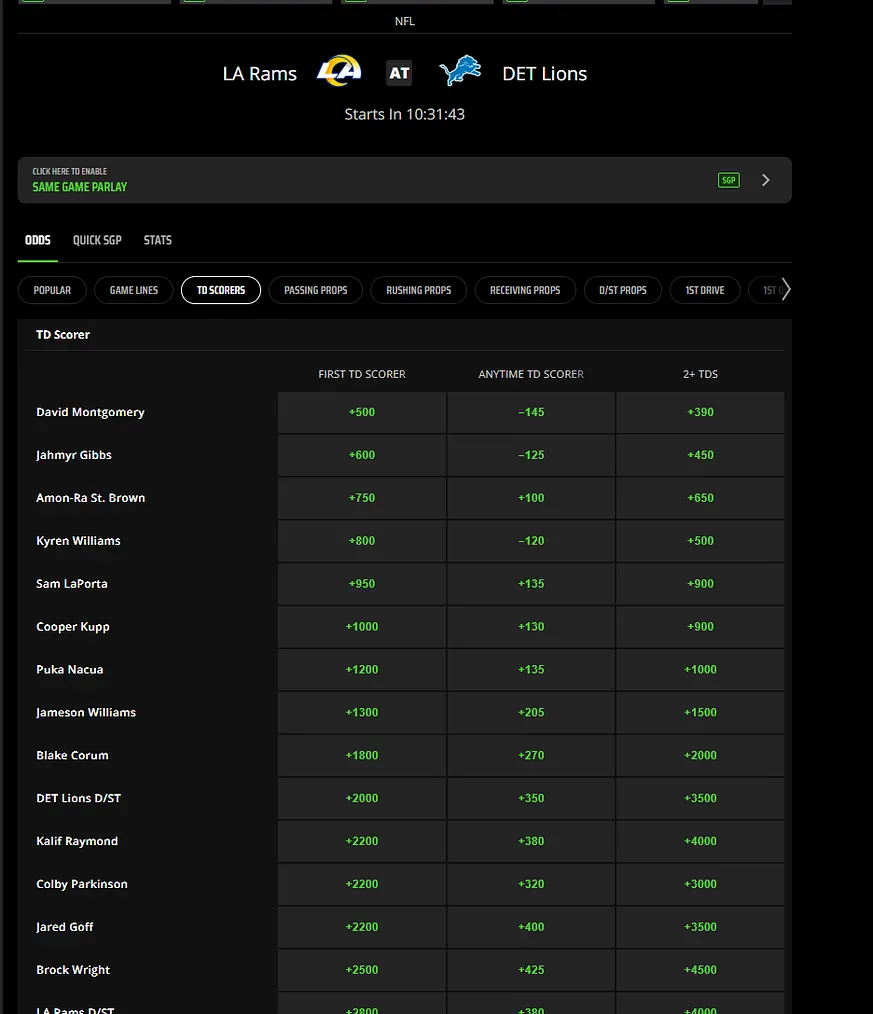The height and width of the screenshot is (1014, 873).
Task: Pick Jameson Williams anytime TD +205
Action: click(x=531, y=713)
